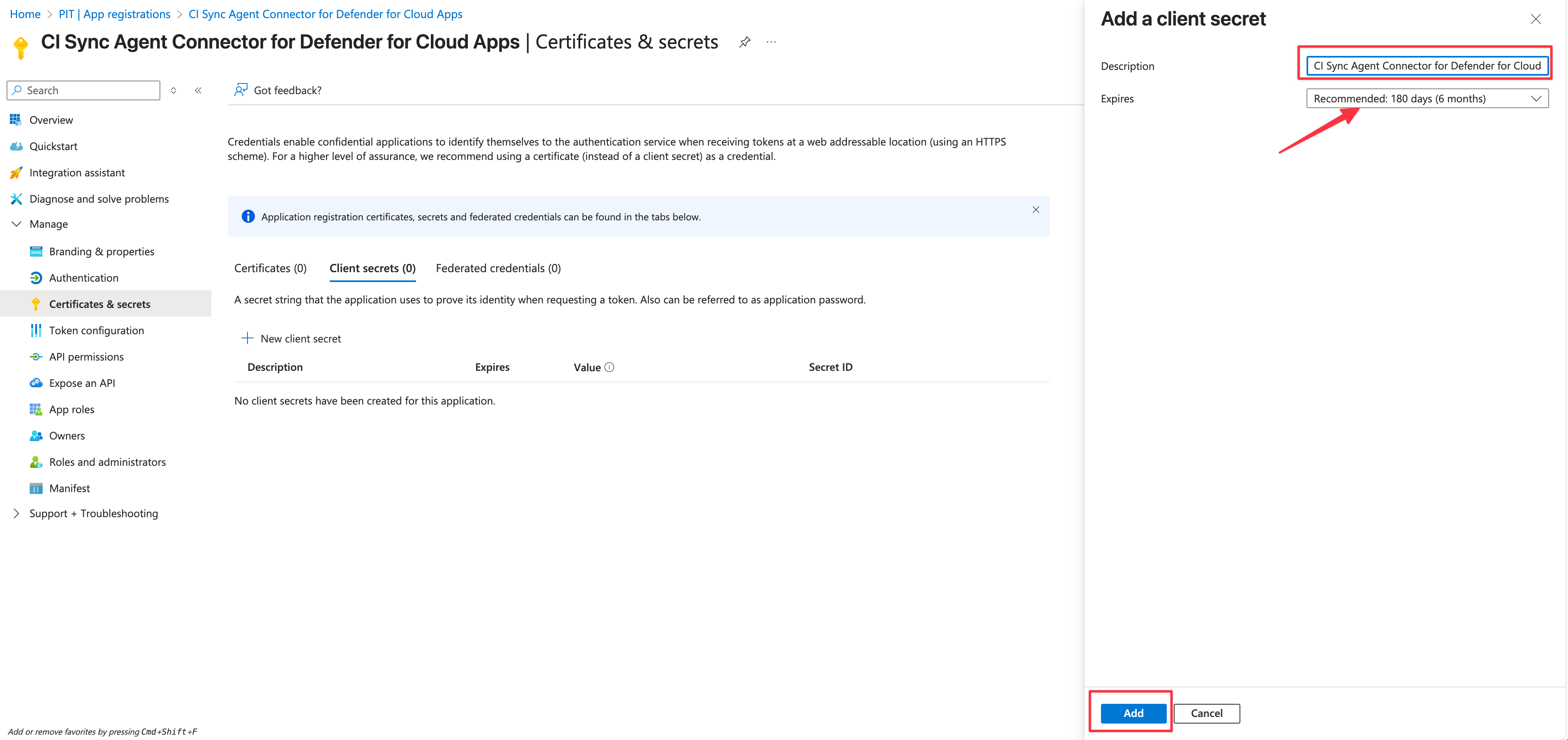Open the Federated credentials (0) tab

pyautogui.click(x=498, y=268)
